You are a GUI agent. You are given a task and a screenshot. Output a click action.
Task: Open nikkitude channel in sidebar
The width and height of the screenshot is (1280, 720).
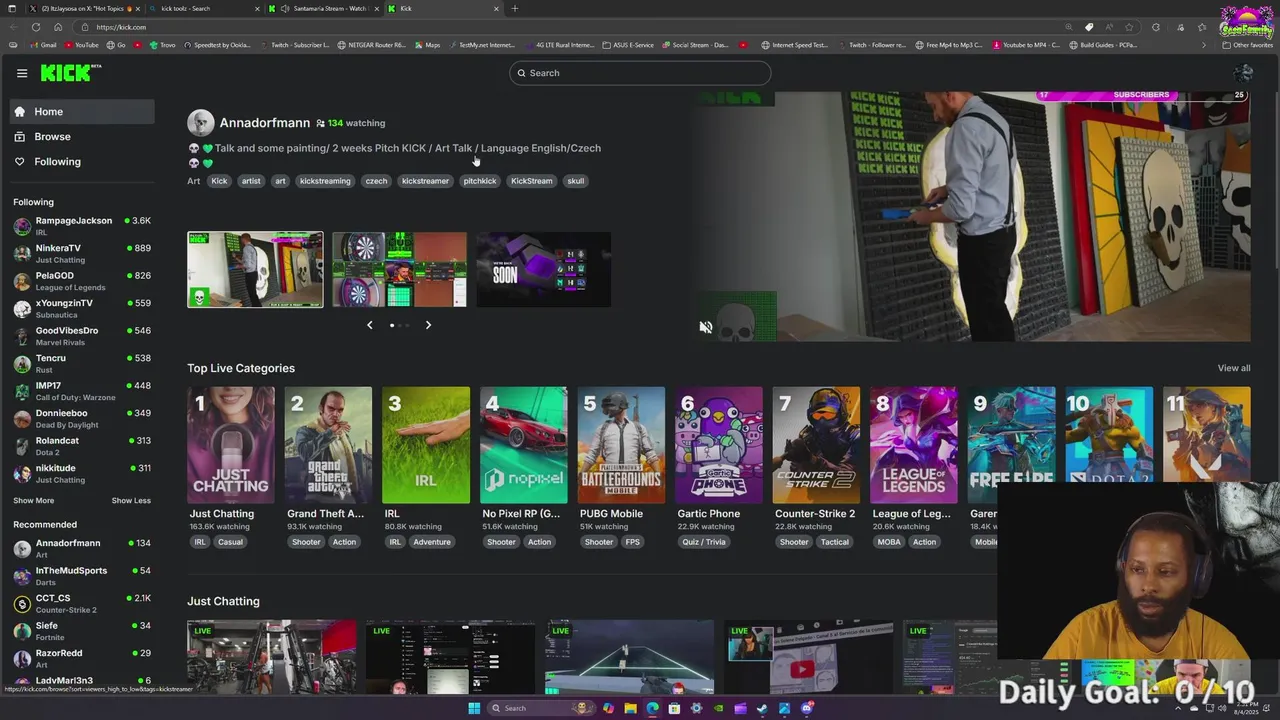82,474
